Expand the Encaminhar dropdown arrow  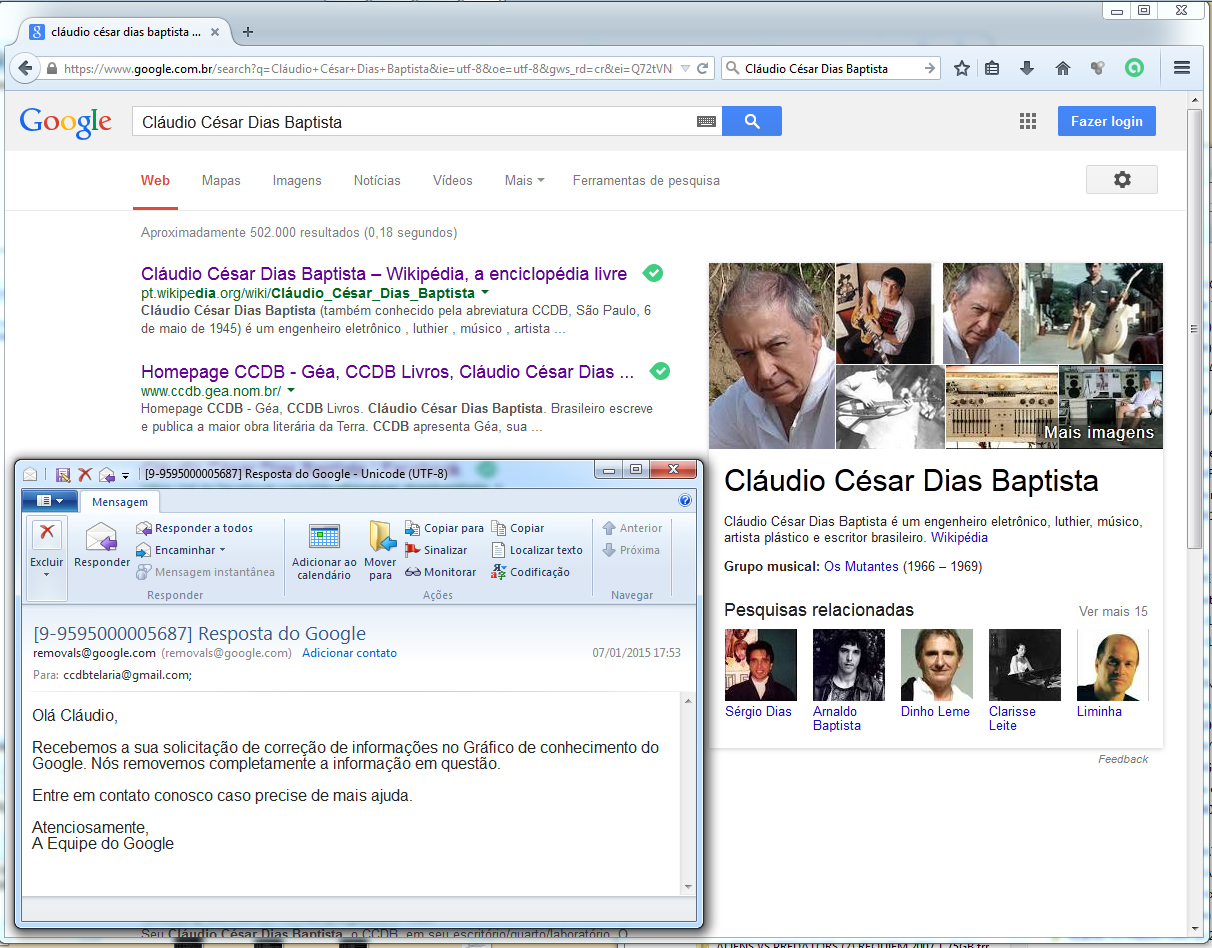click(x=222, y=550)
